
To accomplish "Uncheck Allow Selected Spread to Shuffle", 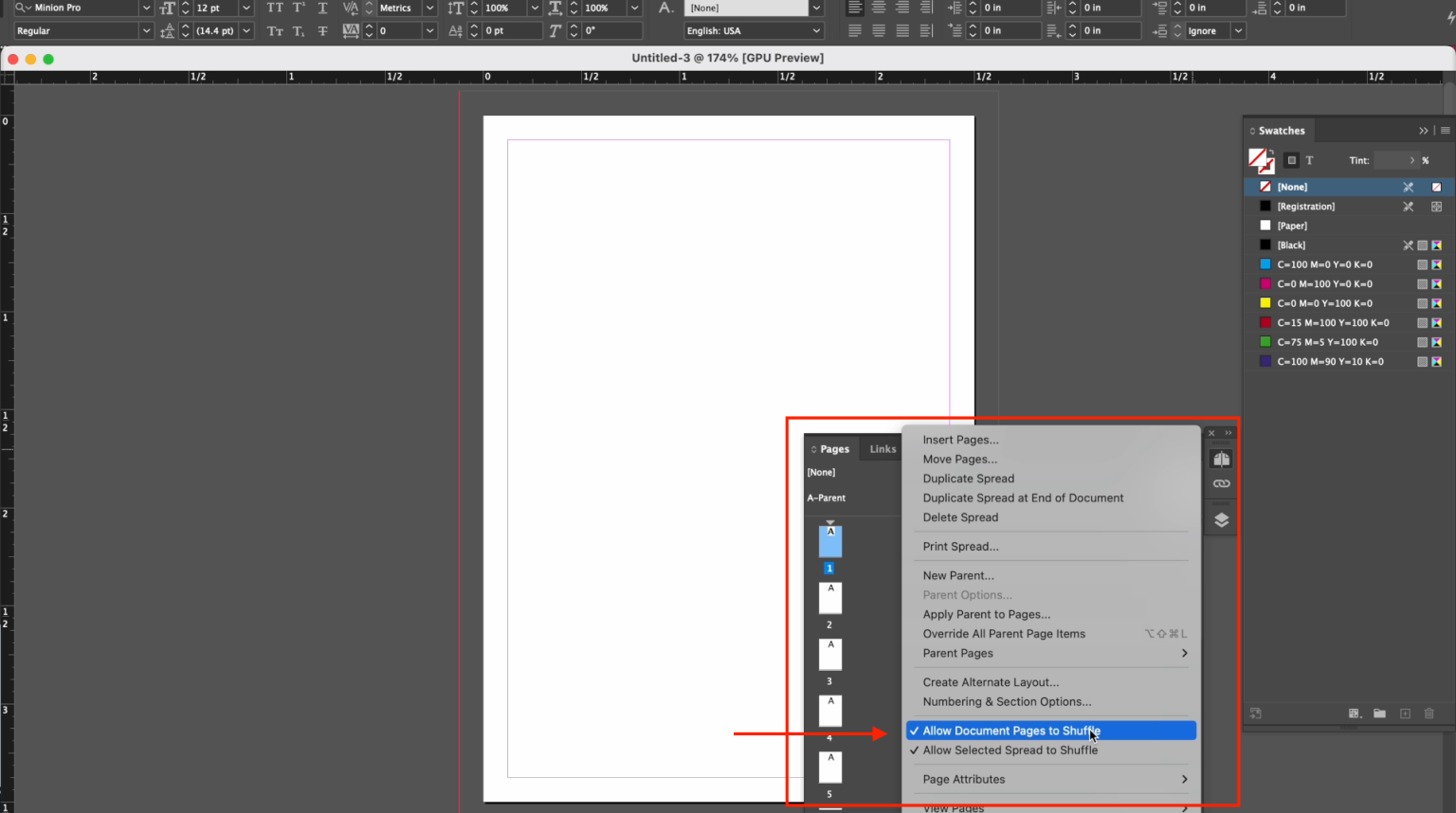I will (1008, 750).
